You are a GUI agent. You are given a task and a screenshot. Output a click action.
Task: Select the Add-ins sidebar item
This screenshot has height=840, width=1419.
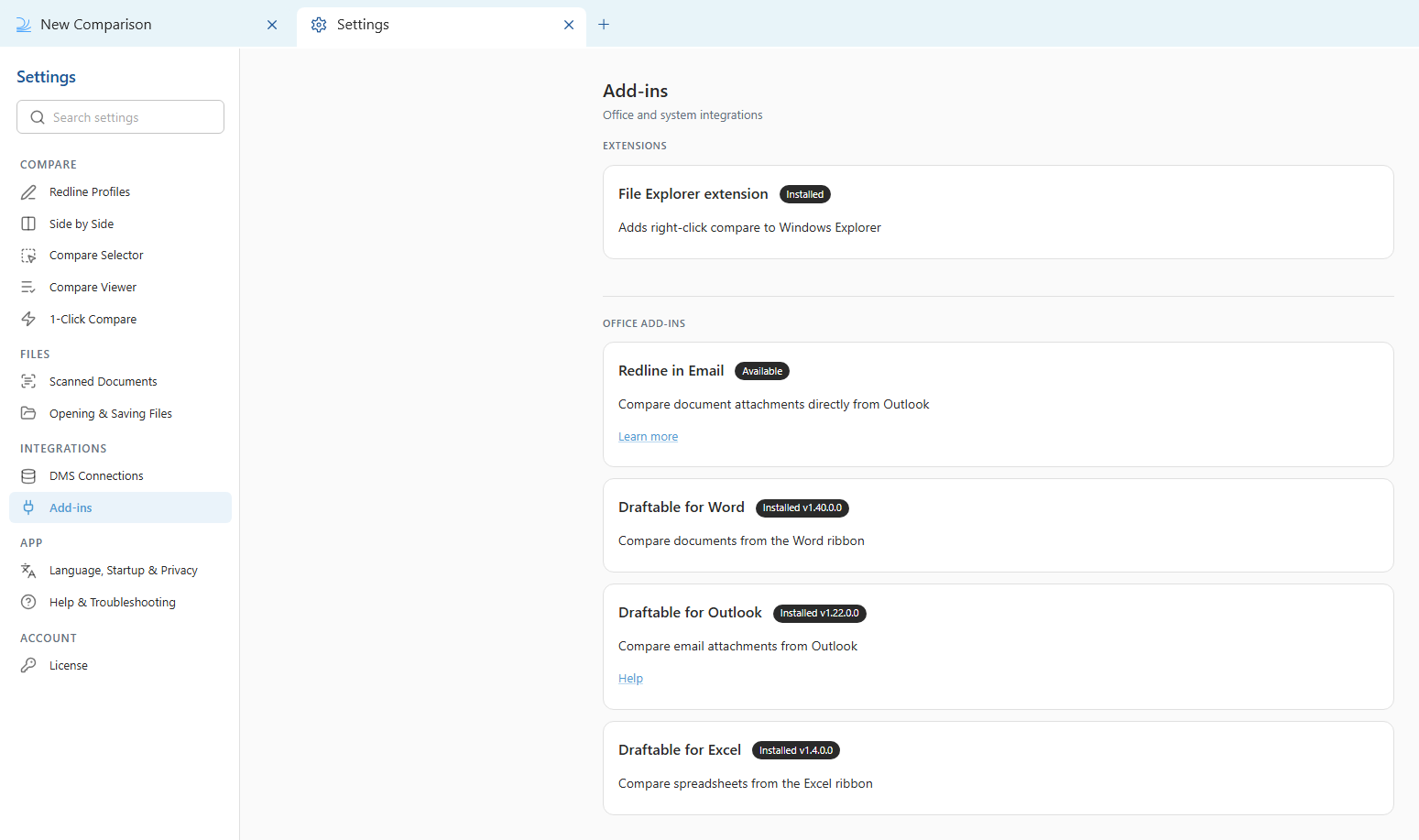coord(120,508)
